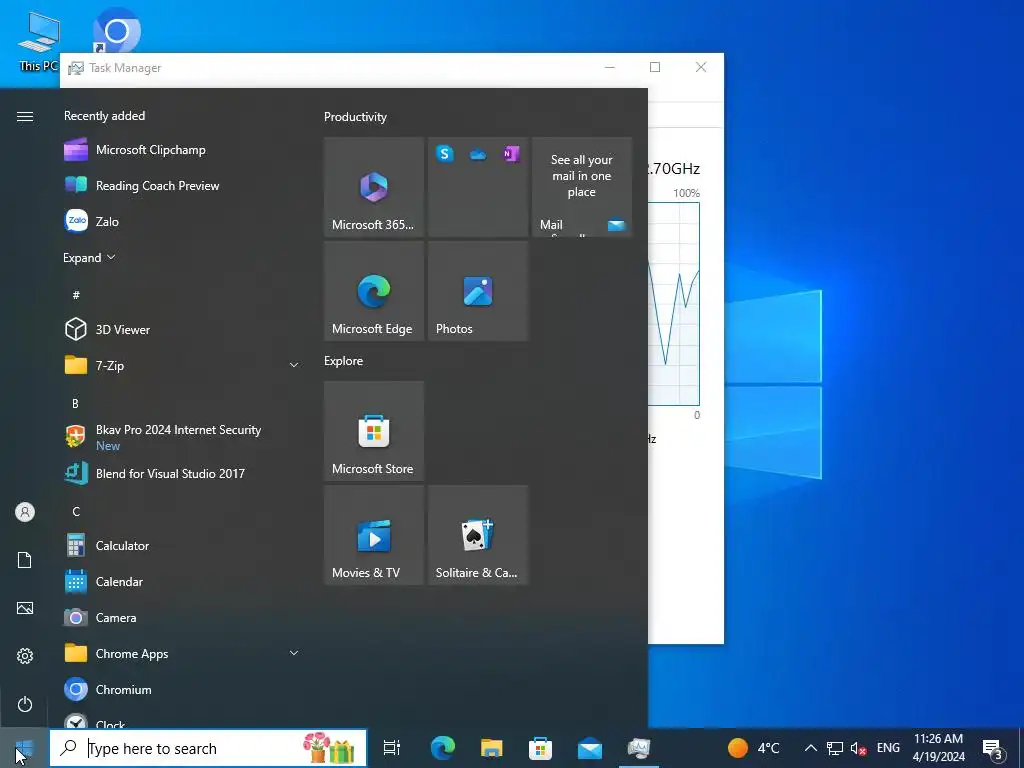Screen dimensions: 1024x768
Task: Launch Blend for Visual Studio 2017
Action: click(182, 473)
